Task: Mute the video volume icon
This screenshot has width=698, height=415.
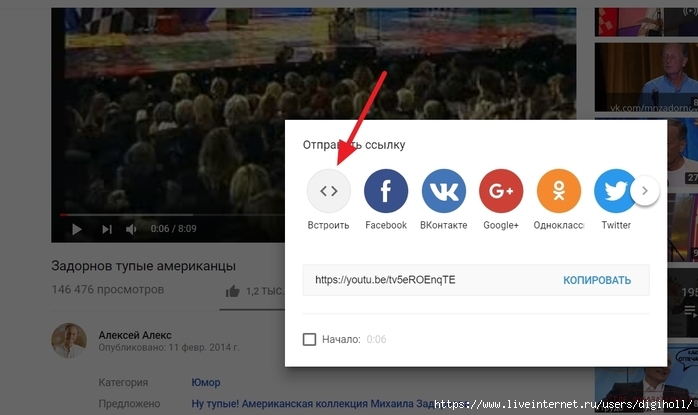Action: [131, 229]
